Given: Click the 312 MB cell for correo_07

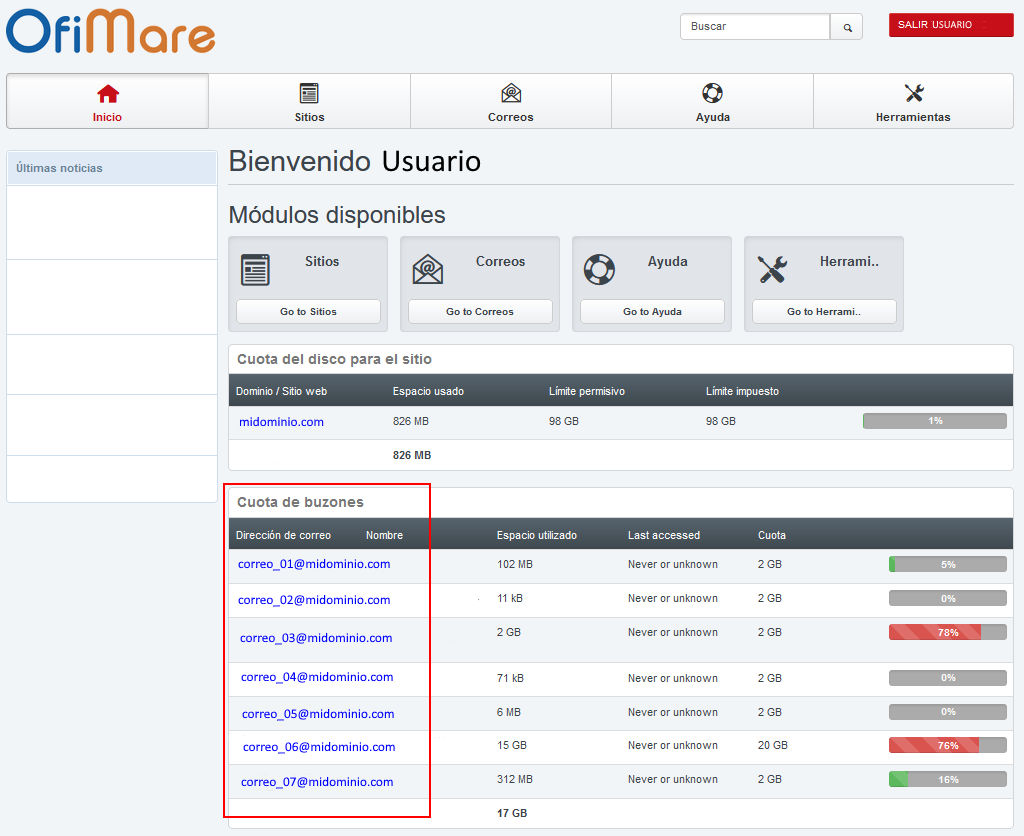Looking at the screenshot, I should click(x=515, y=779).
